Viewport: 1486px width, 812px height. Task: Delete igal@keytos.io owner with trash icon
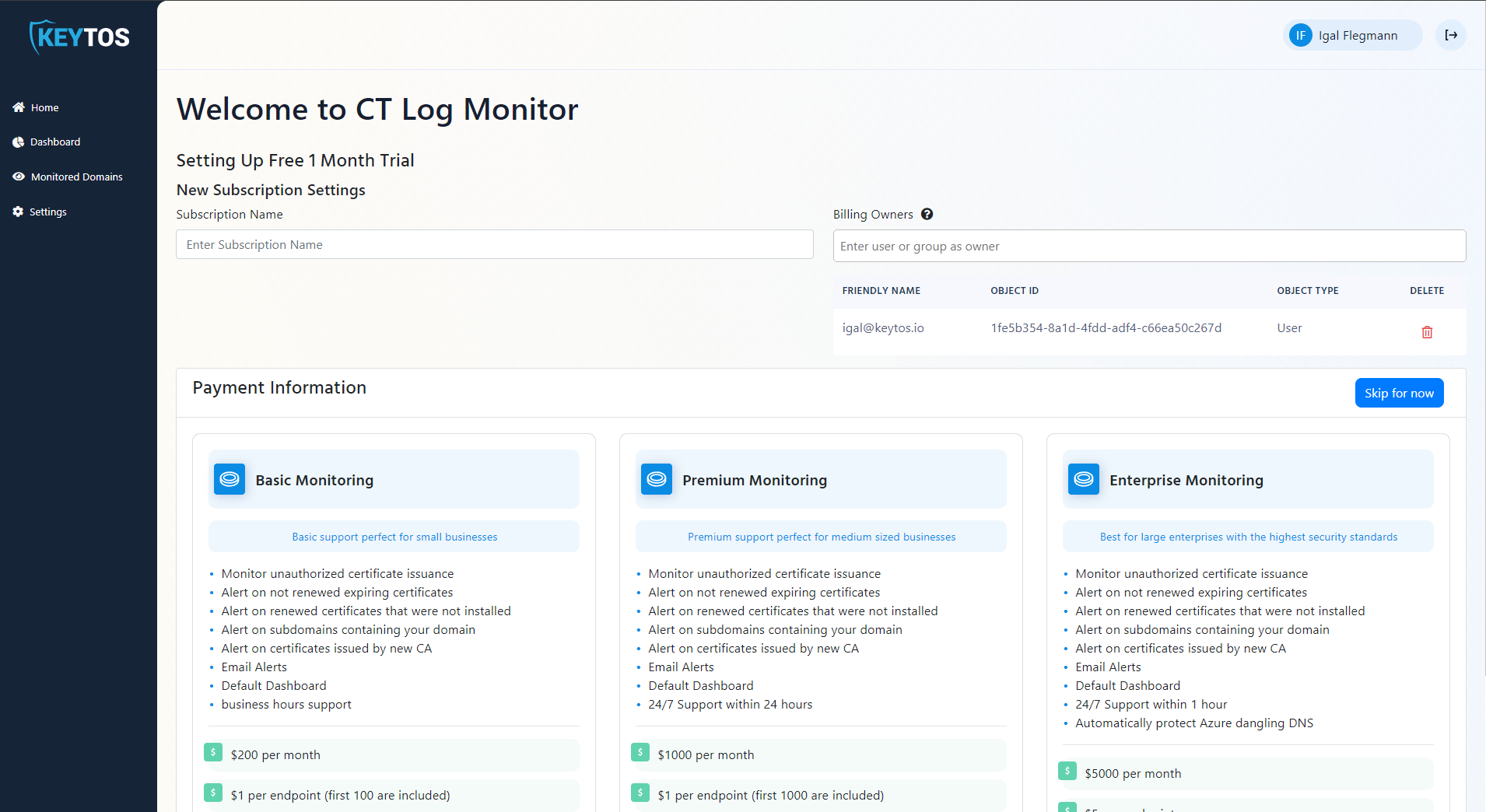[1427, 332]
